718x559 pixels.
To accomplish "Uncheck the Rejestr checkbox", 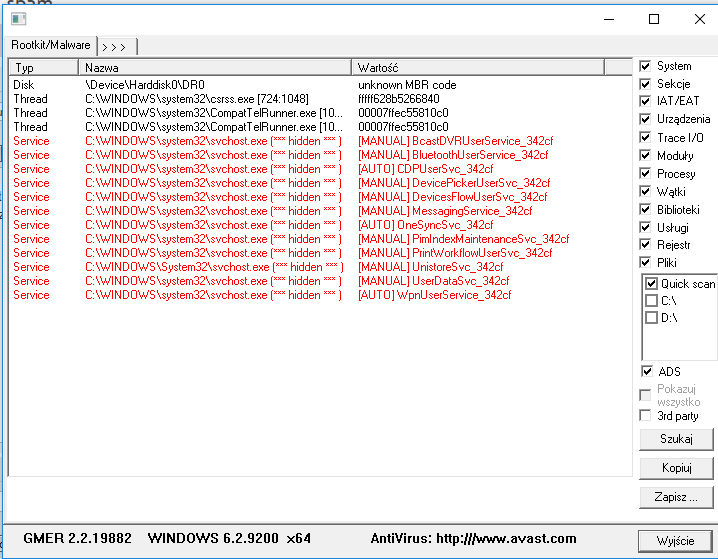I will click(x=646, y=245).
